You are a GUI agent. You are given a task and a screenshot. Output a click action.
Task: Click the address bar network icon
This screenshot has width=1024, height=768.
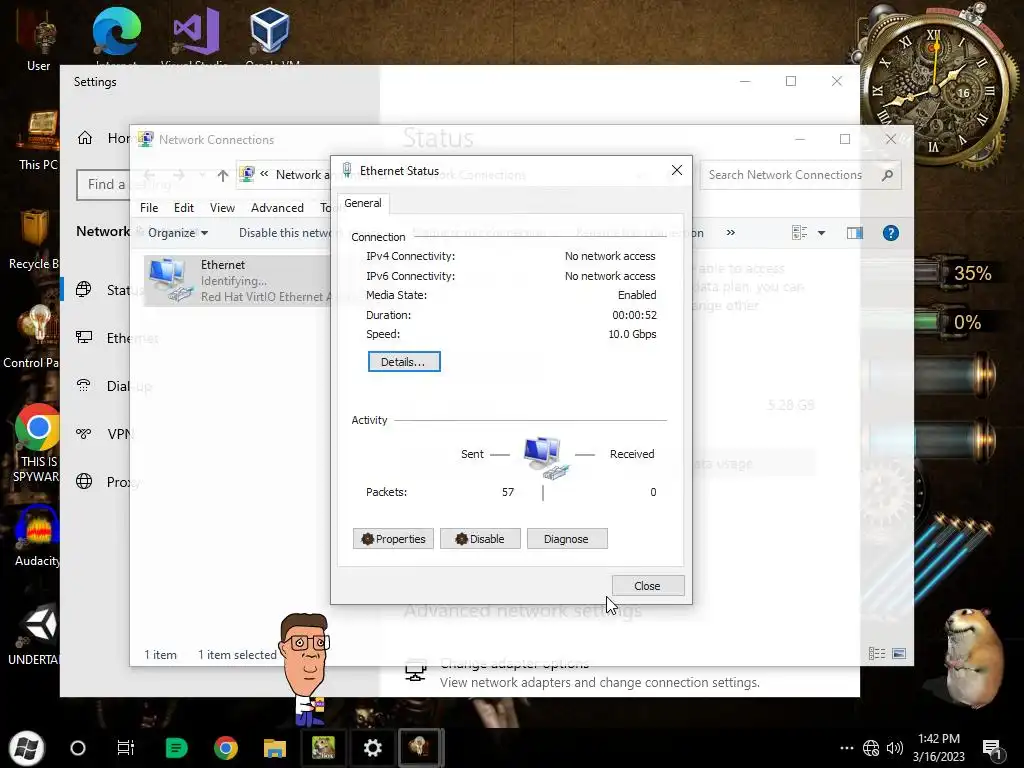[x=247, y=174]
